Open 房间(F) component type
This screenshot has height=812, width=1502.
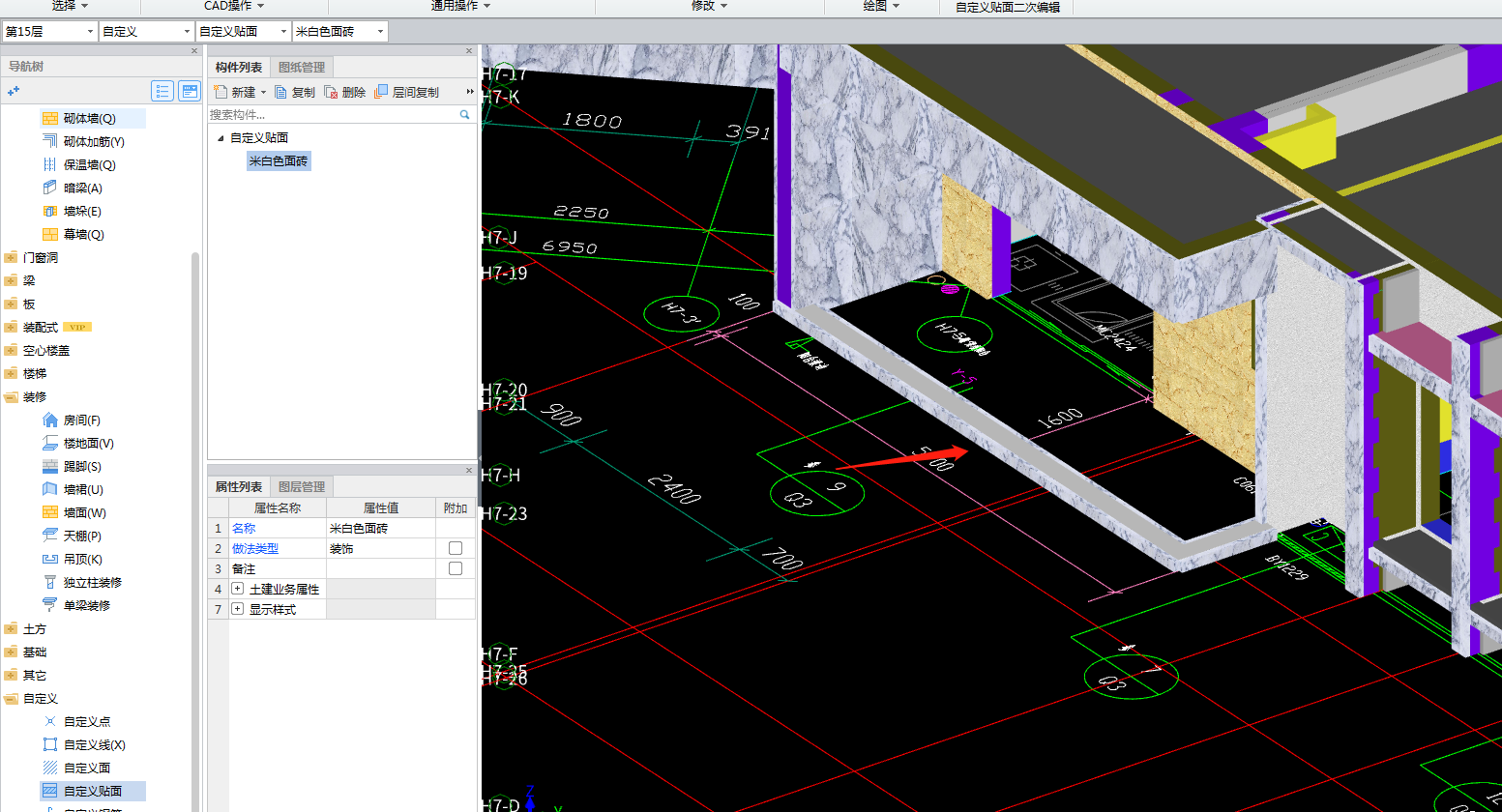pos(81,420)
